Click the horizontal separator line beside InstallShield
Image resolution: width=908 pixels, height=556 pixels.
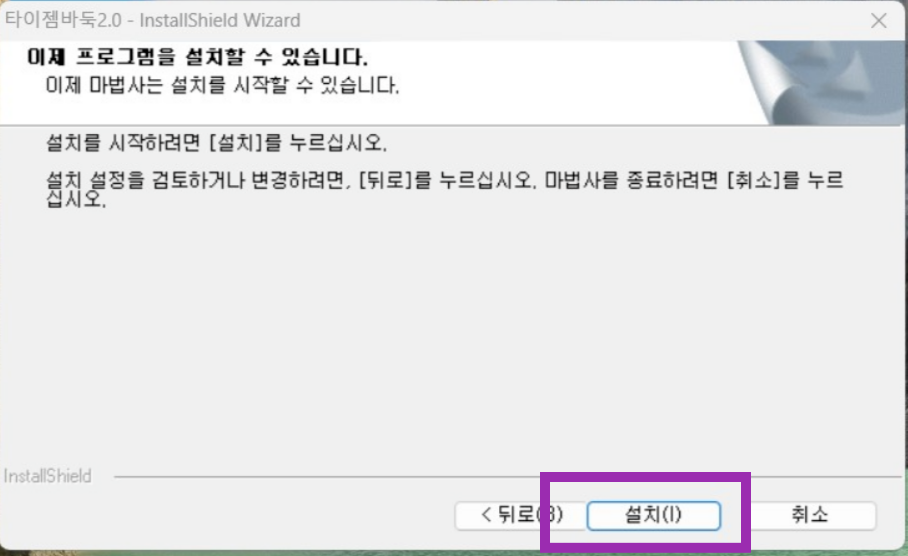pos(508,477)
